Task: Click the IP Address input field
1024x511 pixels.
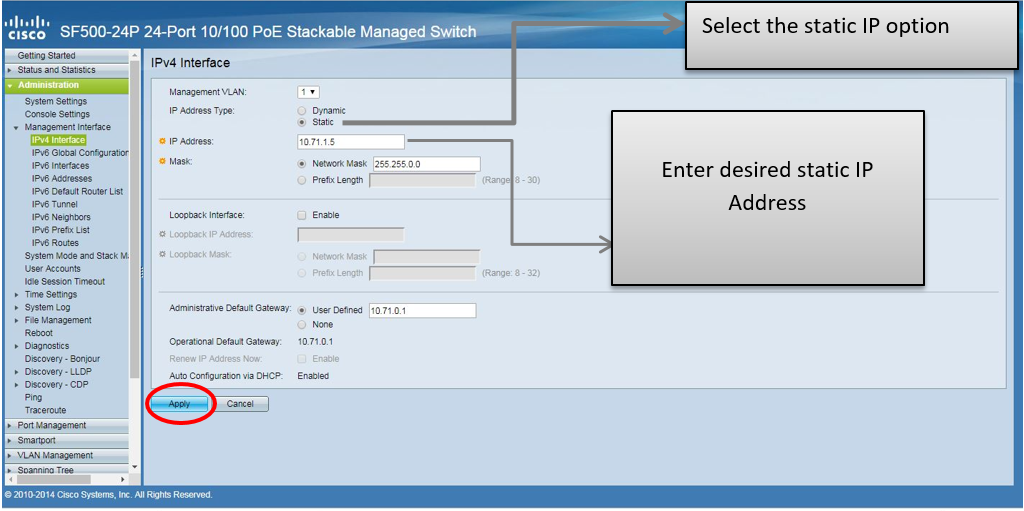Action: pos(350,142)
